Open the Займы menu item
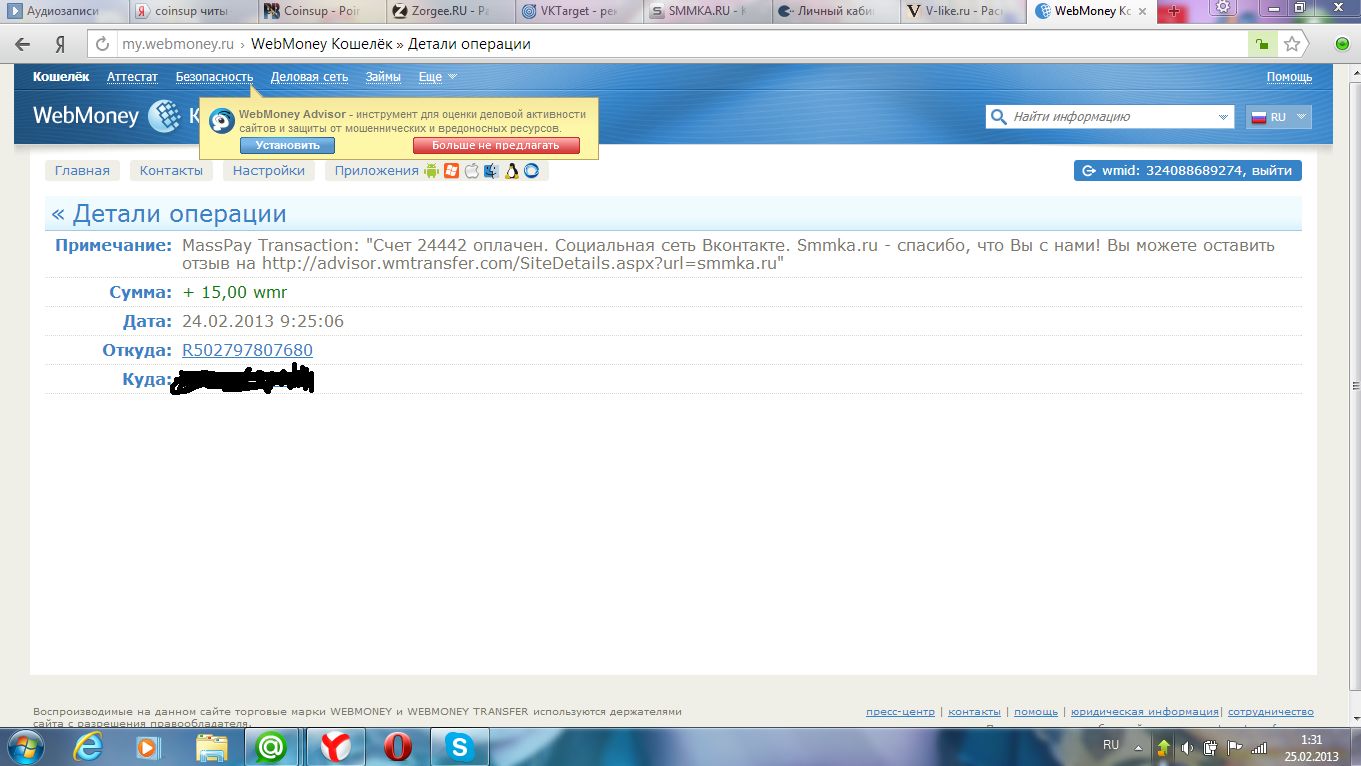The height and width of the screenshot is (766, 1361). pos(383,77)
